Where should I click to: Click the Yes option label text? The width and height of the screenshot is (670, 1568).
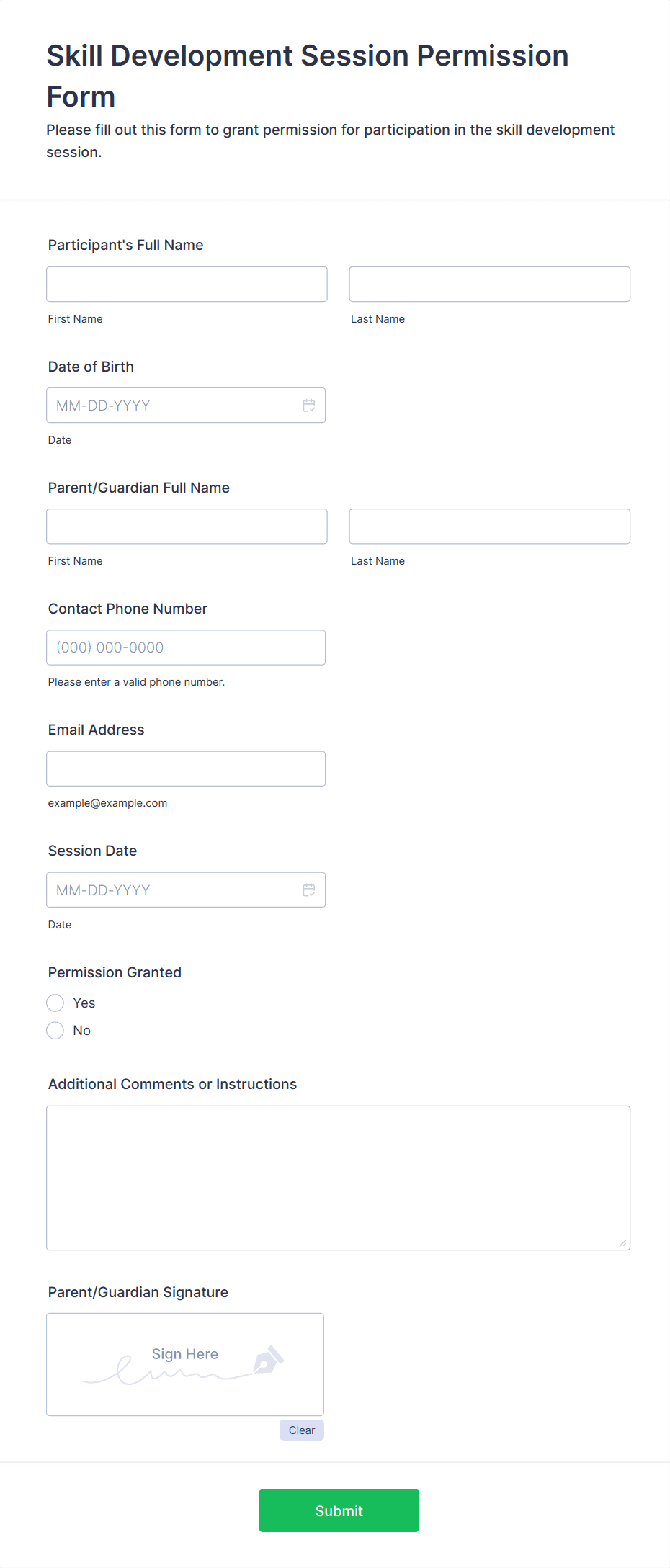click(x=84, y=1003)
